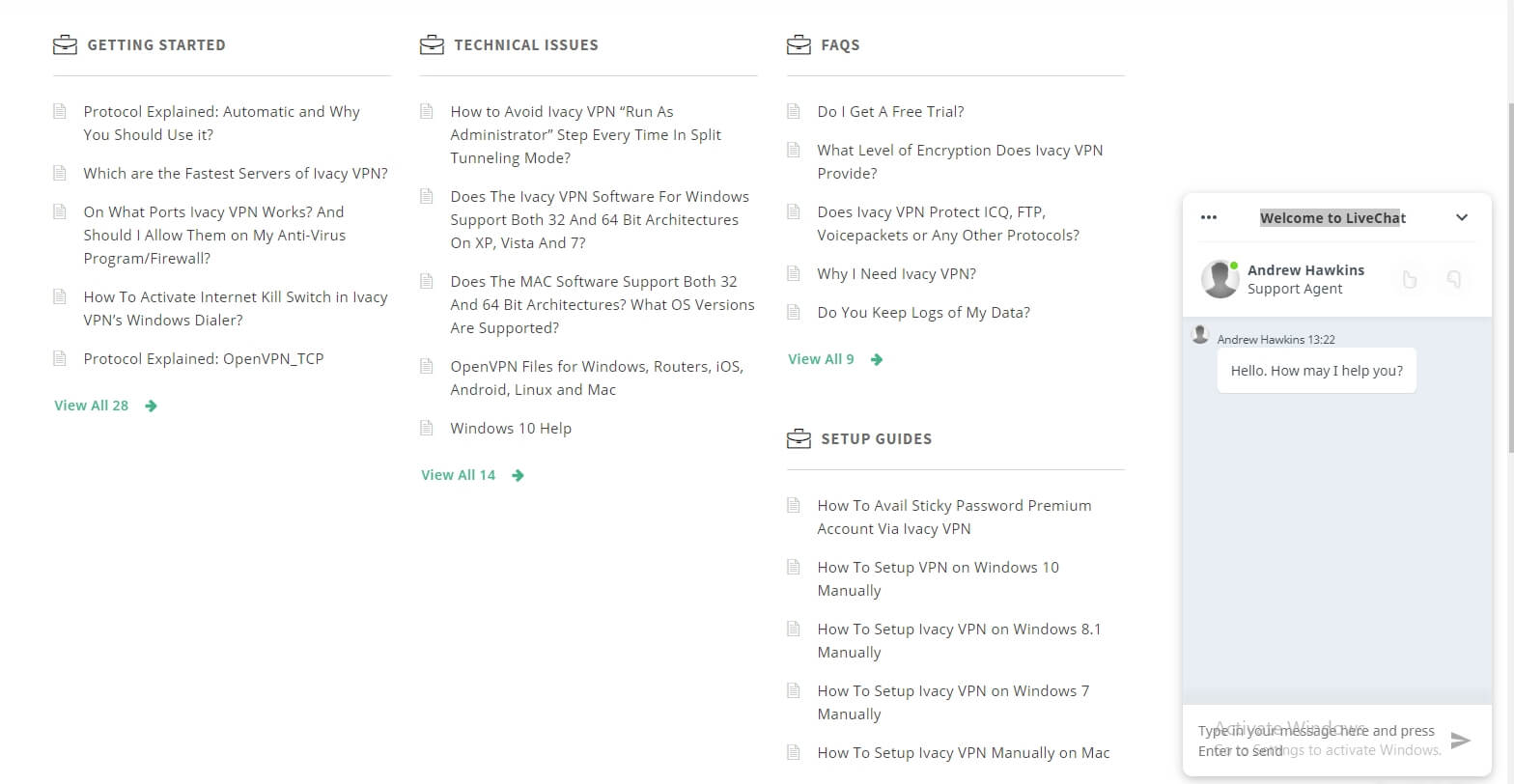Click the arrow beside View All 28
This screenshot has height=784, width=1514.
pyautogui.click(x=151, y=406)
